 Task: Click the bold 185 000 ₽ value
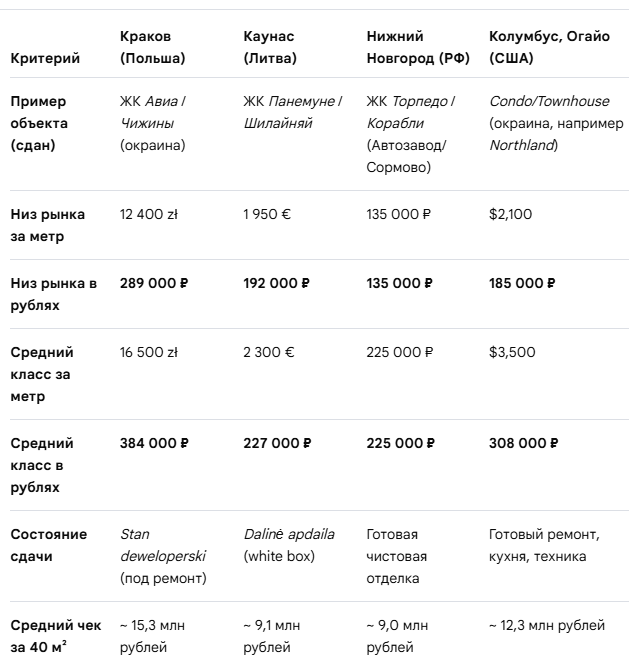point(522,283)
